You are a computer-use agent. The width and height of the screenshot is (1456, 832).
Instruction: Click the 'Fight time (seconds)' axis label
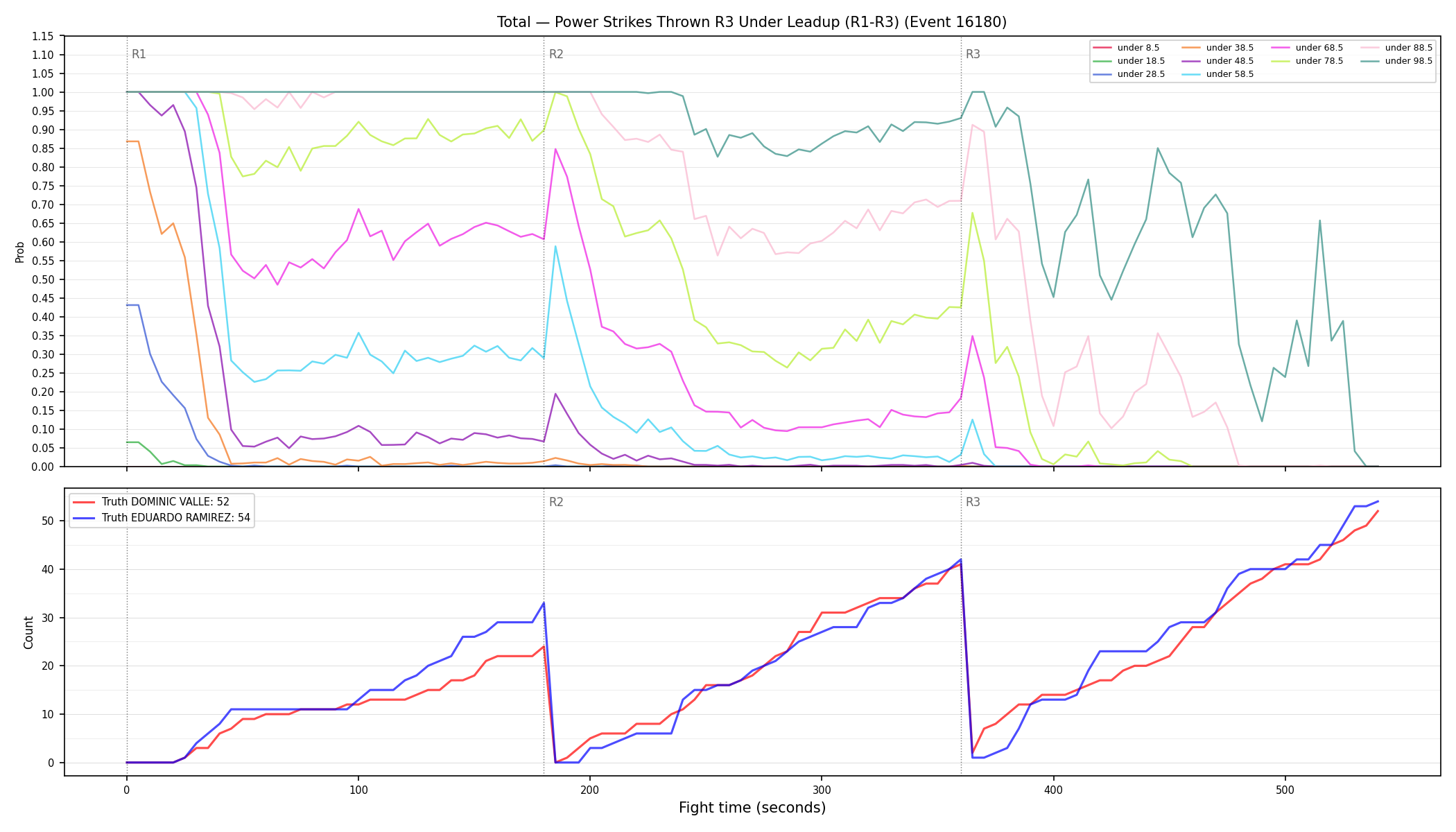click(x=752, y=808)
